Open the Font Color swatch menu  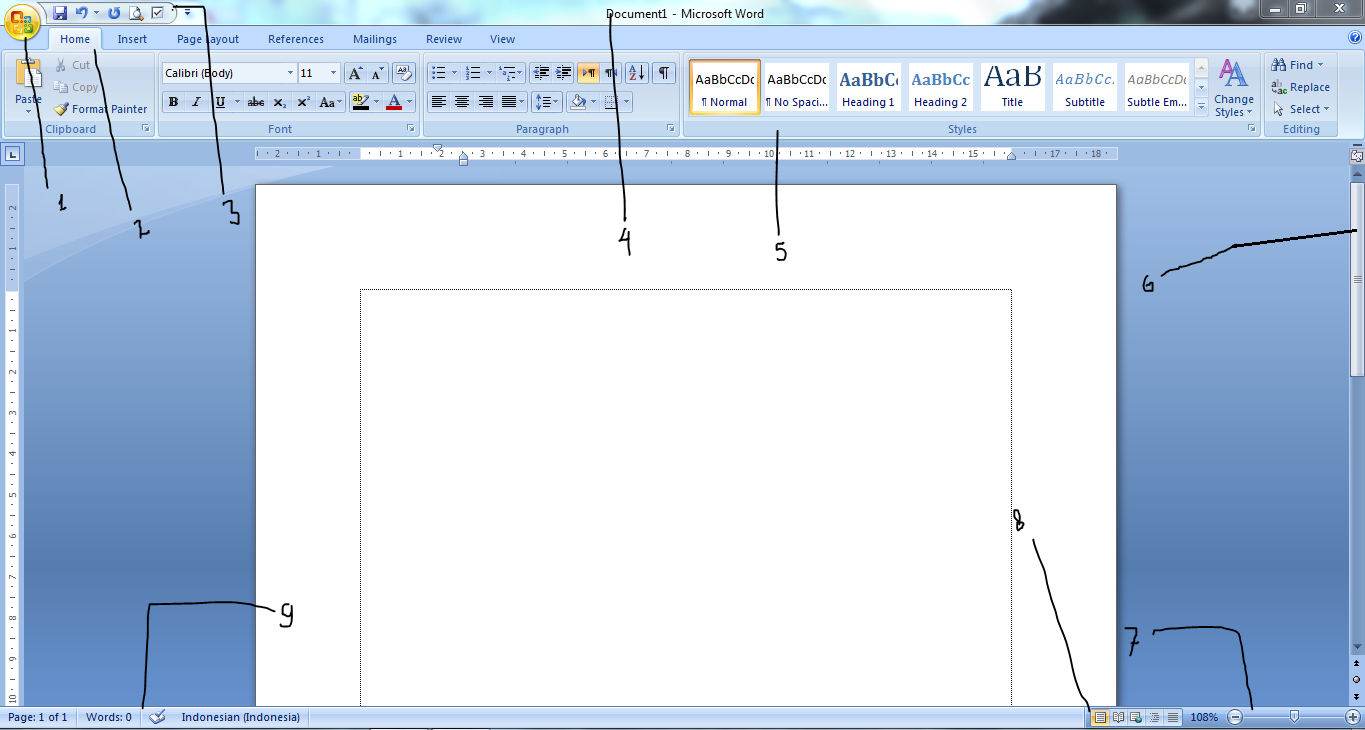pyautogui.click(x=407, y=102)
